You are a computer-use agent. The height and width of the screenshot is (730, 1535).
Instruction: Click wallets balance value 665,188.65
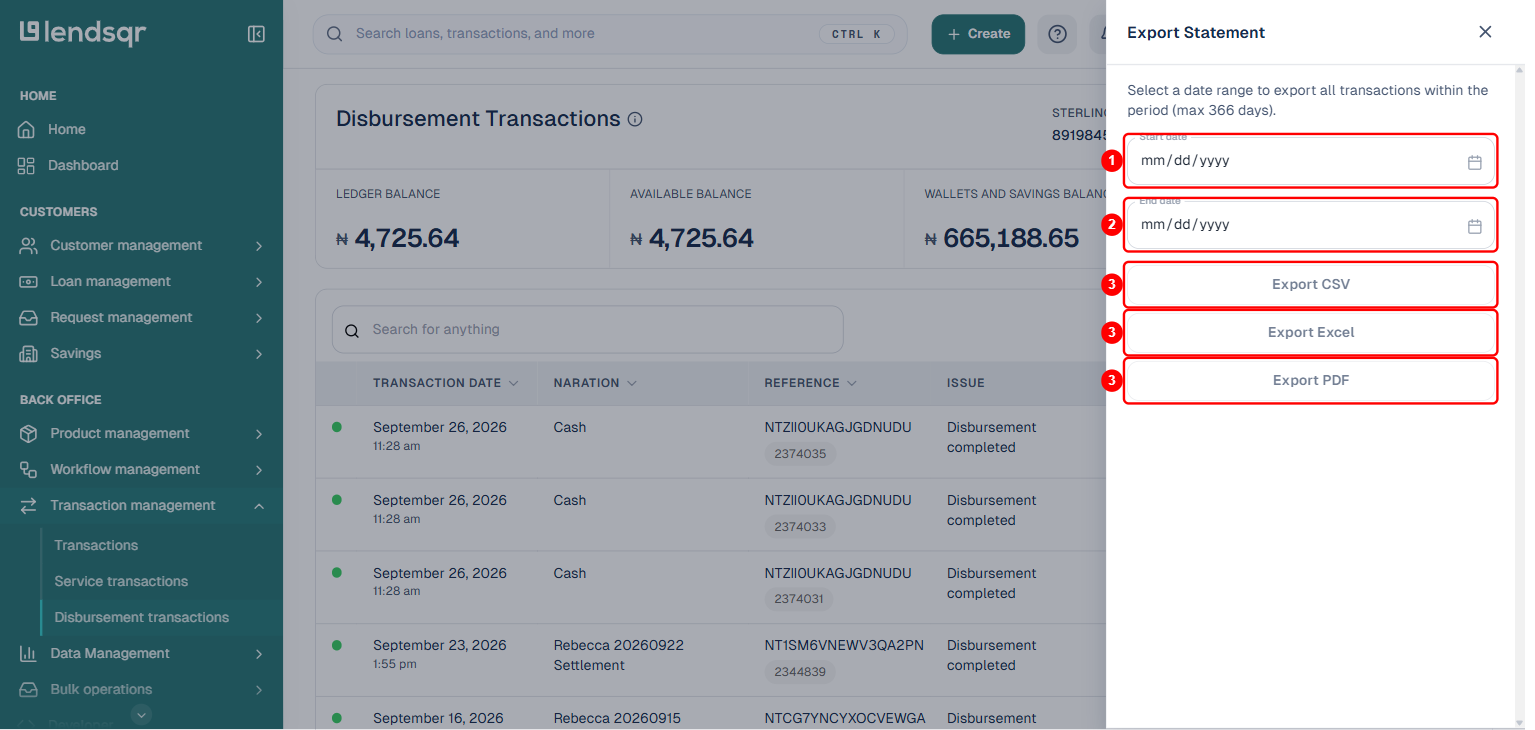pyautogui.click(x=1011, y=238)
